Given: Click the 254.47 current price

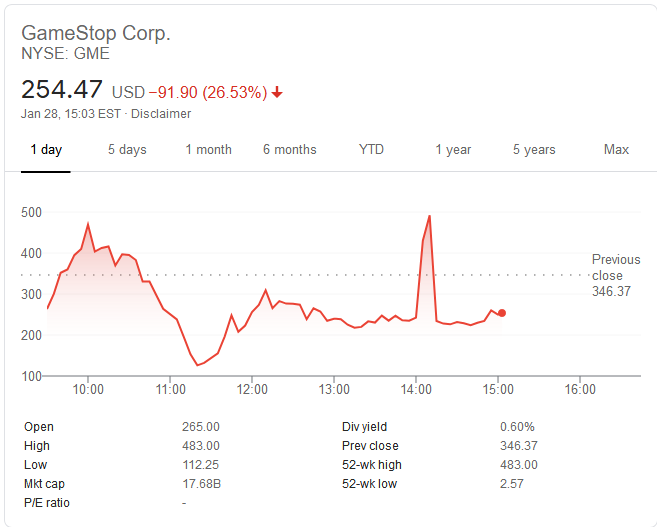Looking at the screenshot, I should 63,90.
